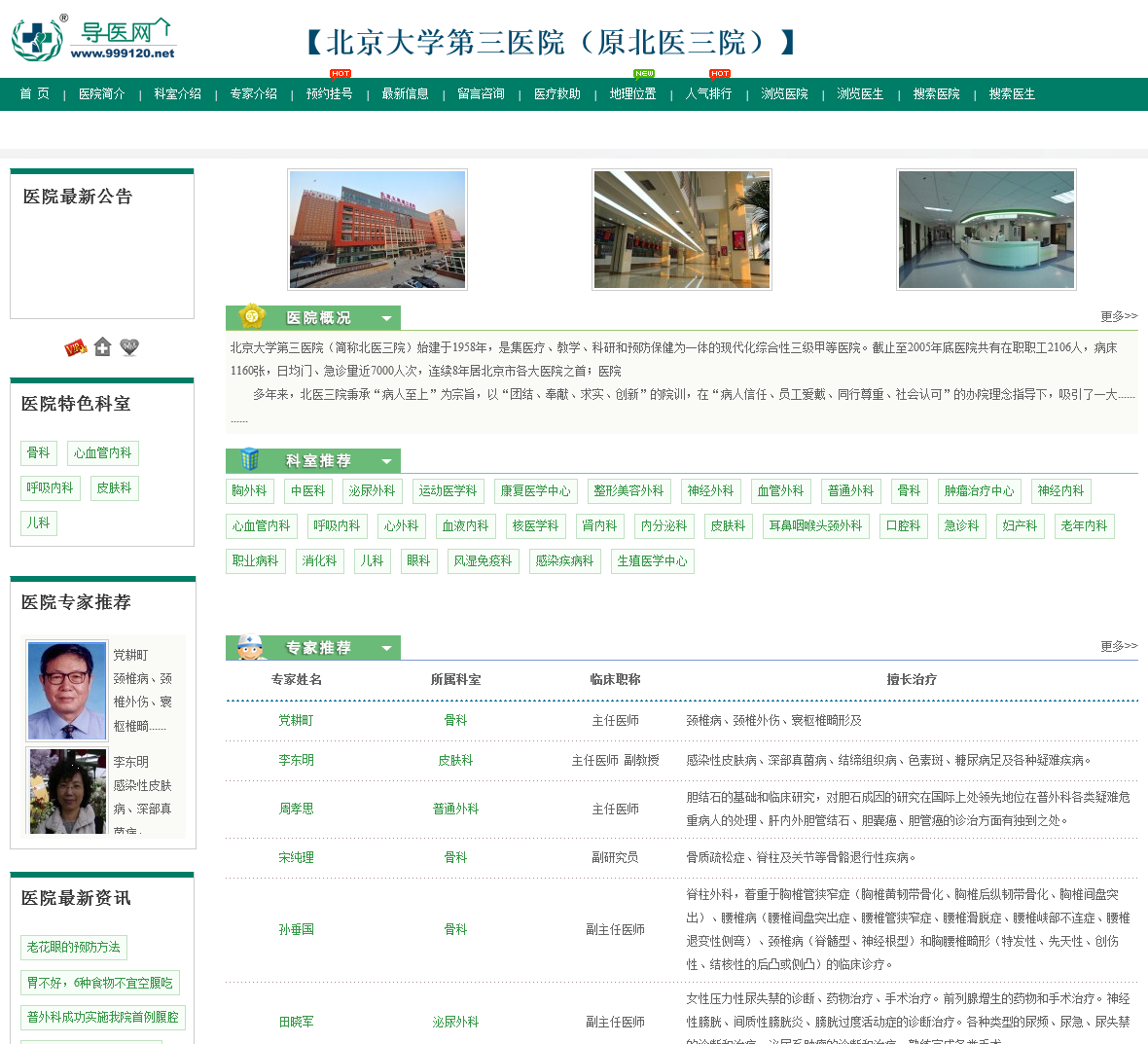The height and width of the screenshot is (1044, 1148).
Task: Select 浏览医院 in the navigation bar
Action: click(784, 93)
